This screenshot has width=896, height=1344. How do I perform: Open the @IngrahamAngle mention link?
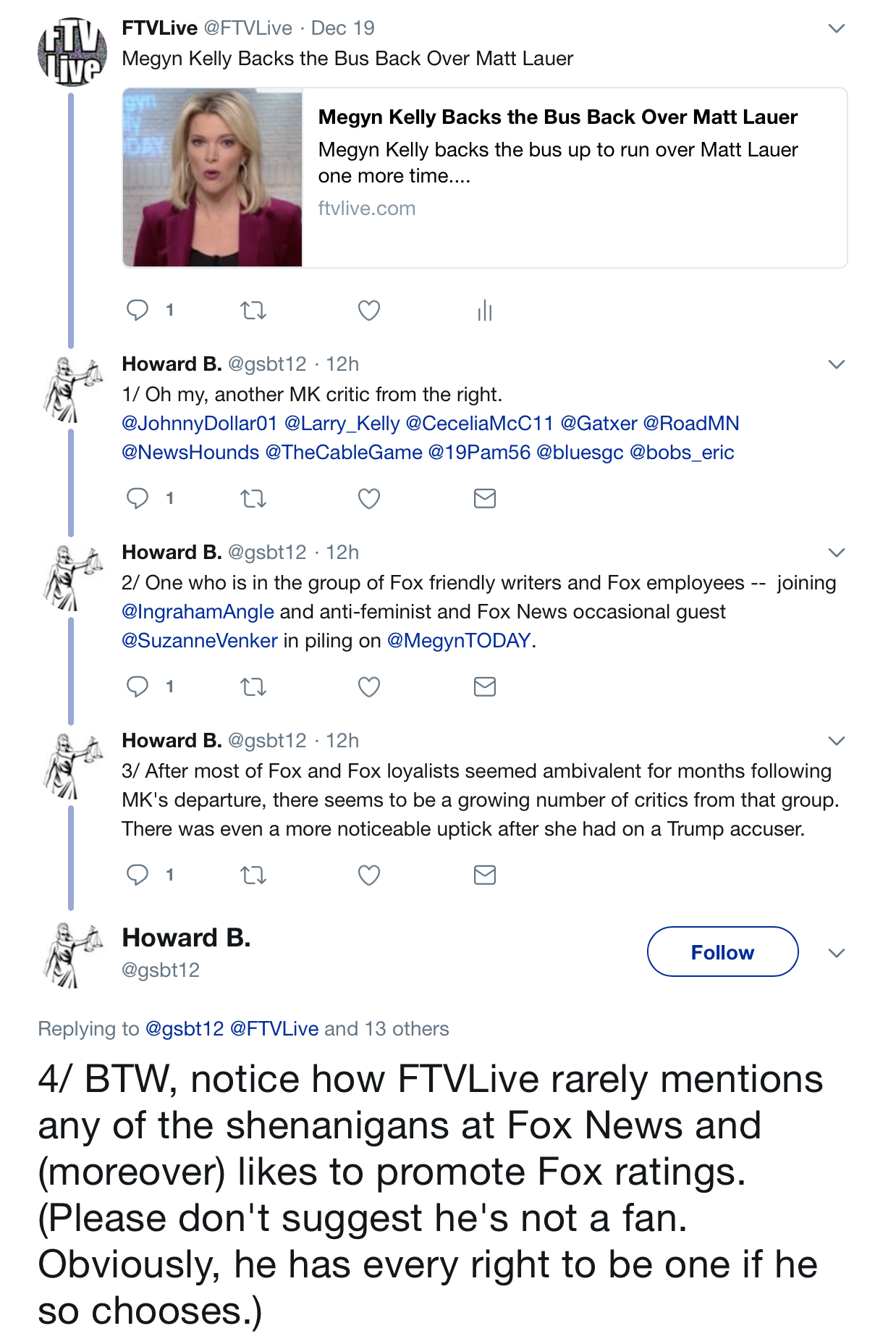(x=198, y=612)
